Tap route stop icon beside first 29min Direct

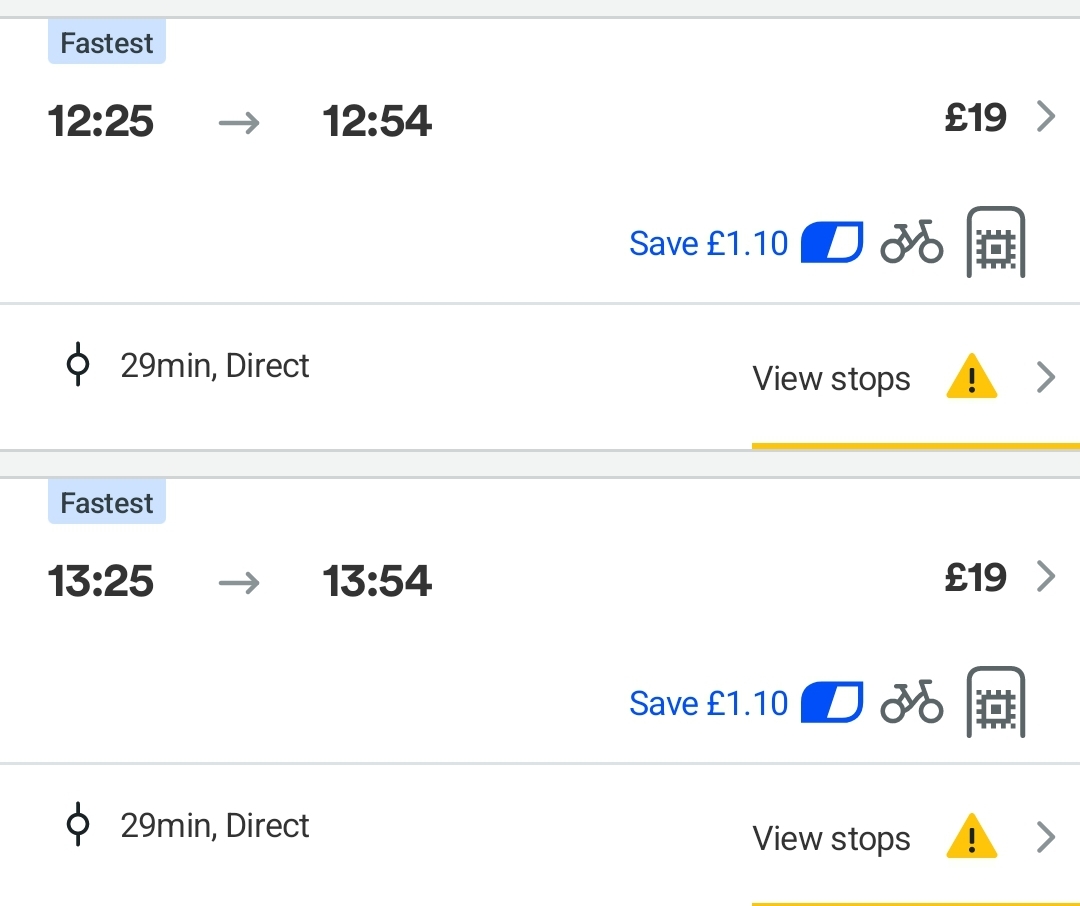click(x=78, y=364)
